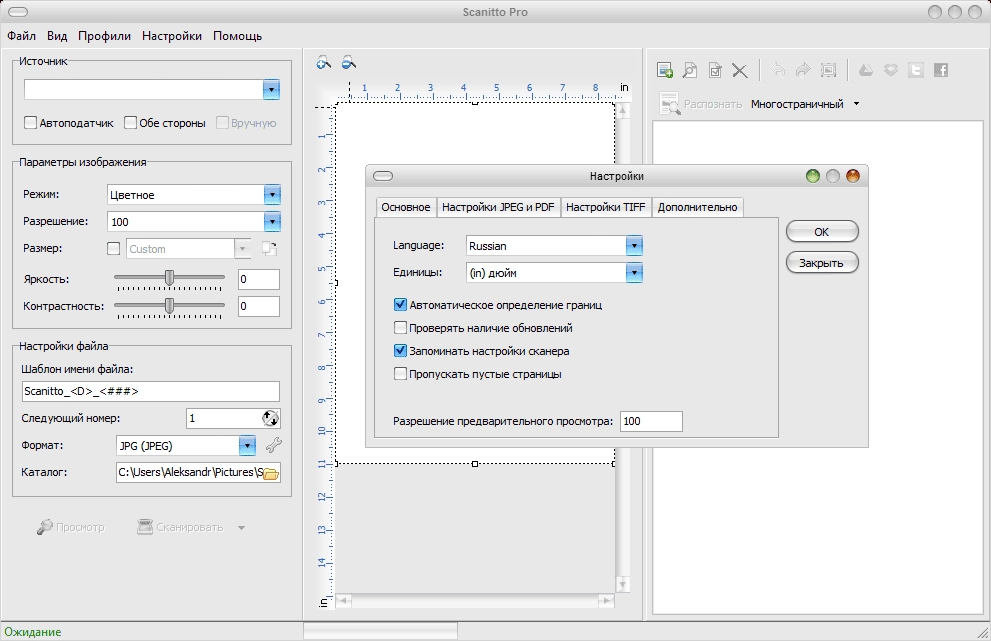Check Проверять наличие обновлений
This screenshot has width=991, height=641.
[400, 327]
